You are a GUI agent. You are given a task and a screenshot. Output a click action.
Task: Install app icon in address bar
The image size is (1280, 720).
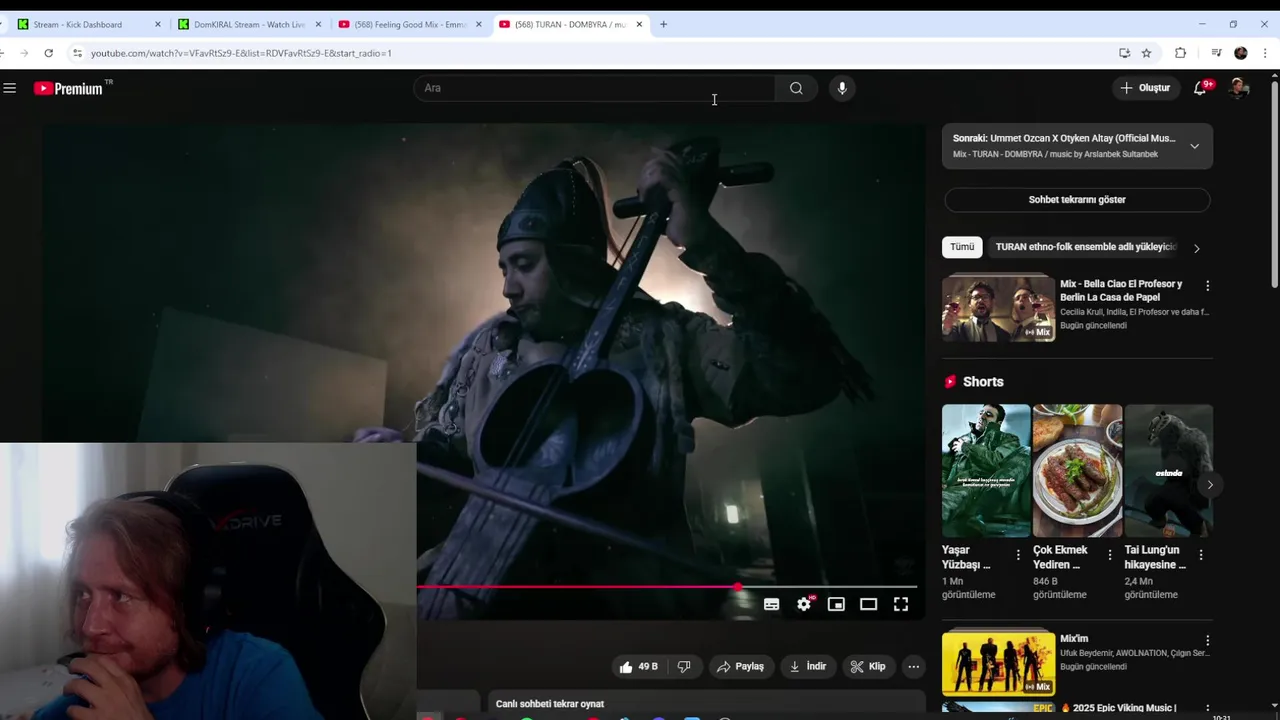[1124, 53]
